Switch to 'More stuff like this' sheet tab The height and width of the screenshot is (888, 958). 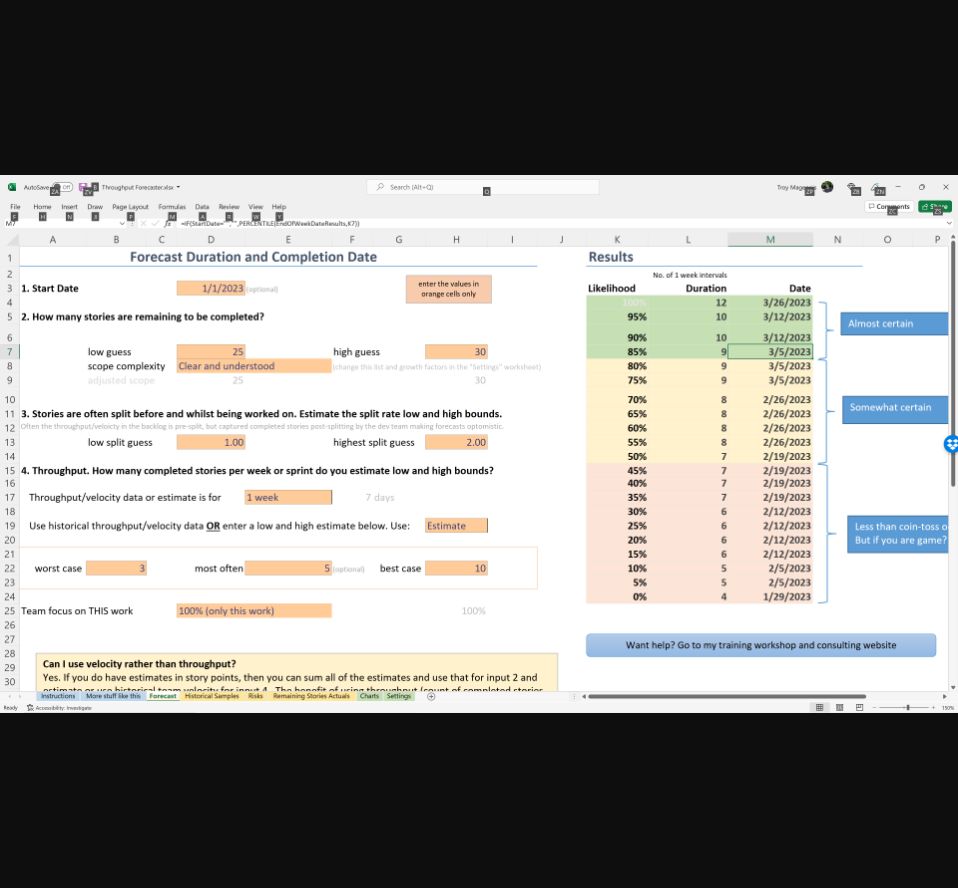pyautogui.click(x=113, y=696)
